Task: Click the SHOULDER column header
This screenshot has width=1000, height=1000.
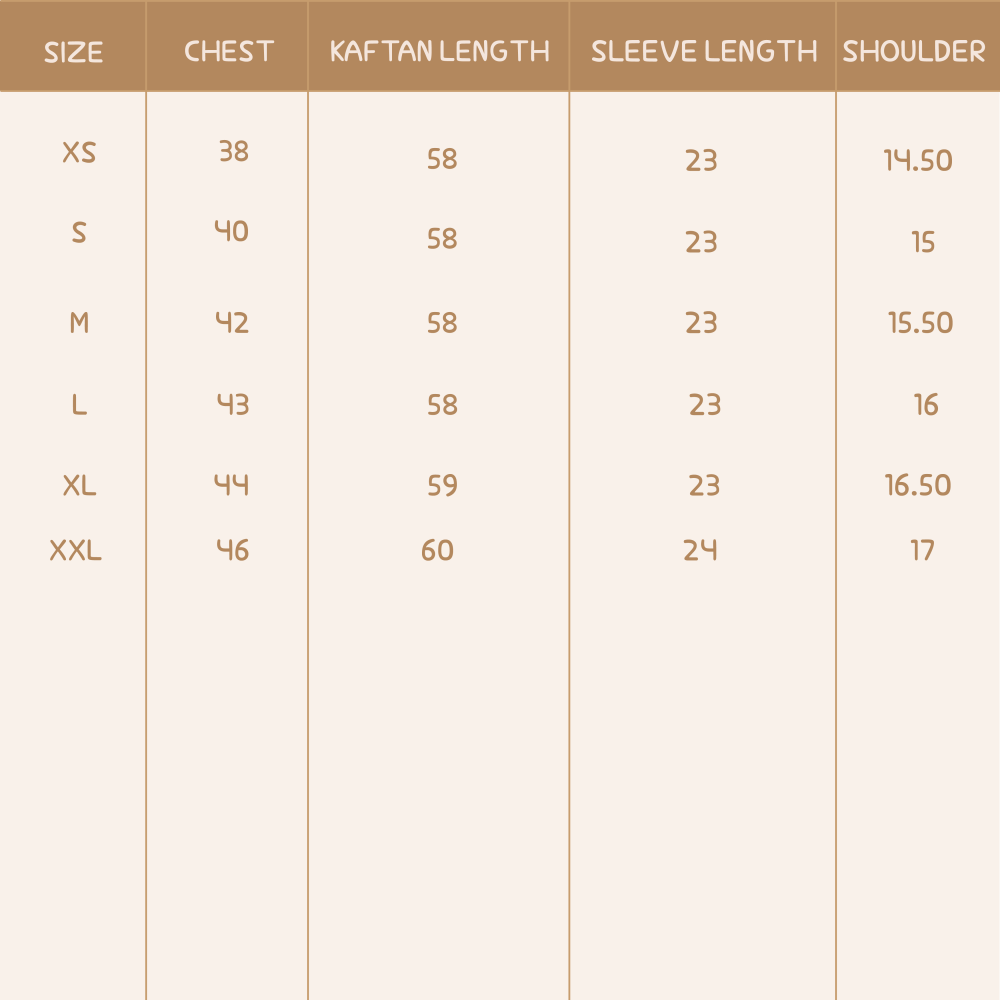Action: click(914, 52)
